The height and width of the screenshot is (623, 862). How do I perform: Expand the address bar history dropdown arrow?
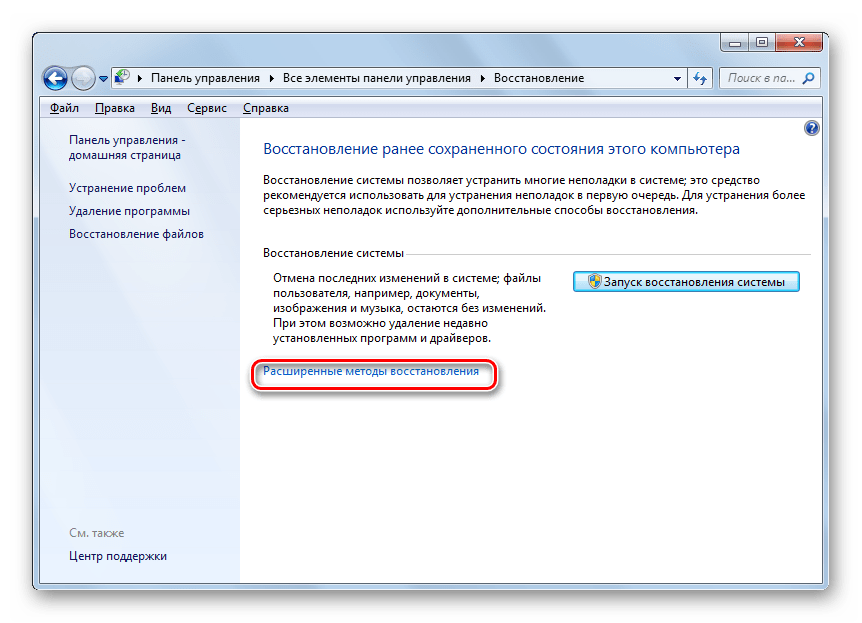pyautogui.click(x=675, y=78)
